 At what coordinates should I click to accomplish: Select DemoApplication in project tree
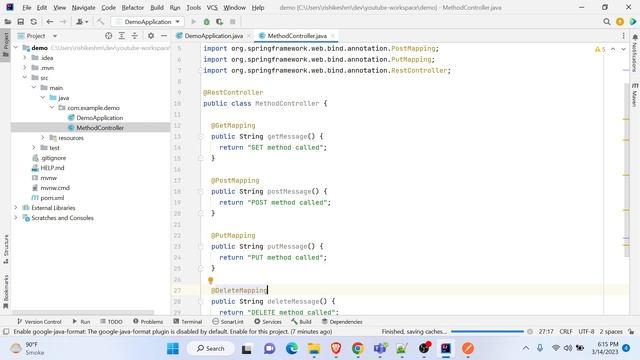[x=100, y=118]
